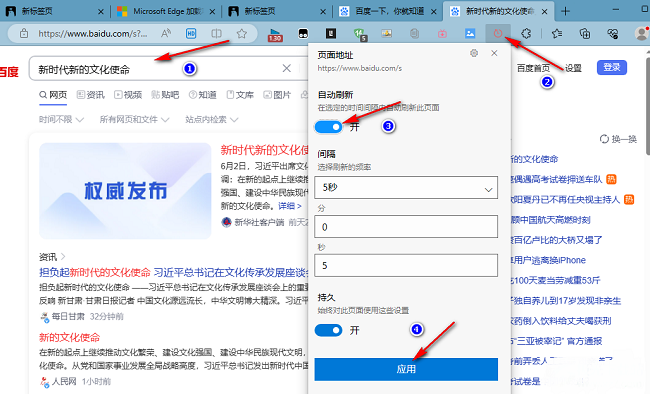Click the blue 应用 apply button
Screen dimensions: 650x394
click(x=406, y=369)
